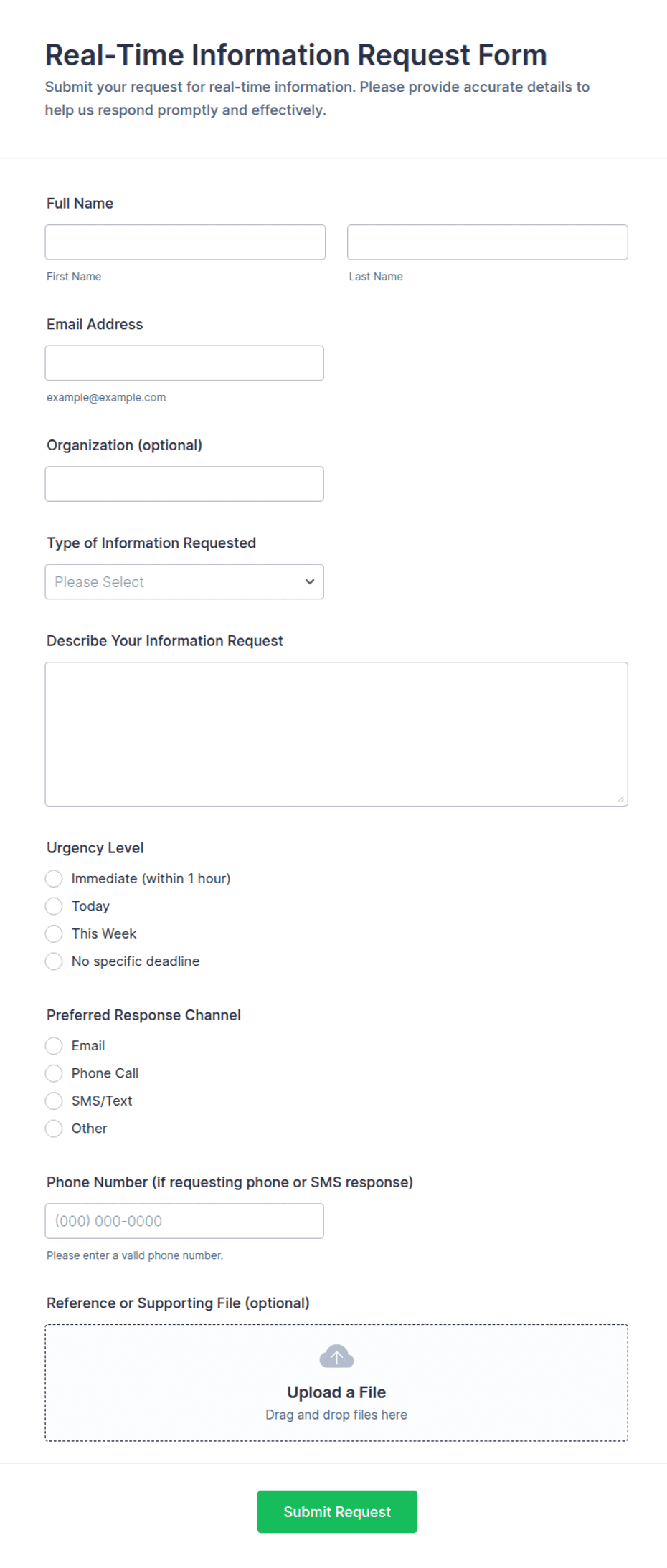
Task: Click Upload a File drop area
Action: 336,1382
